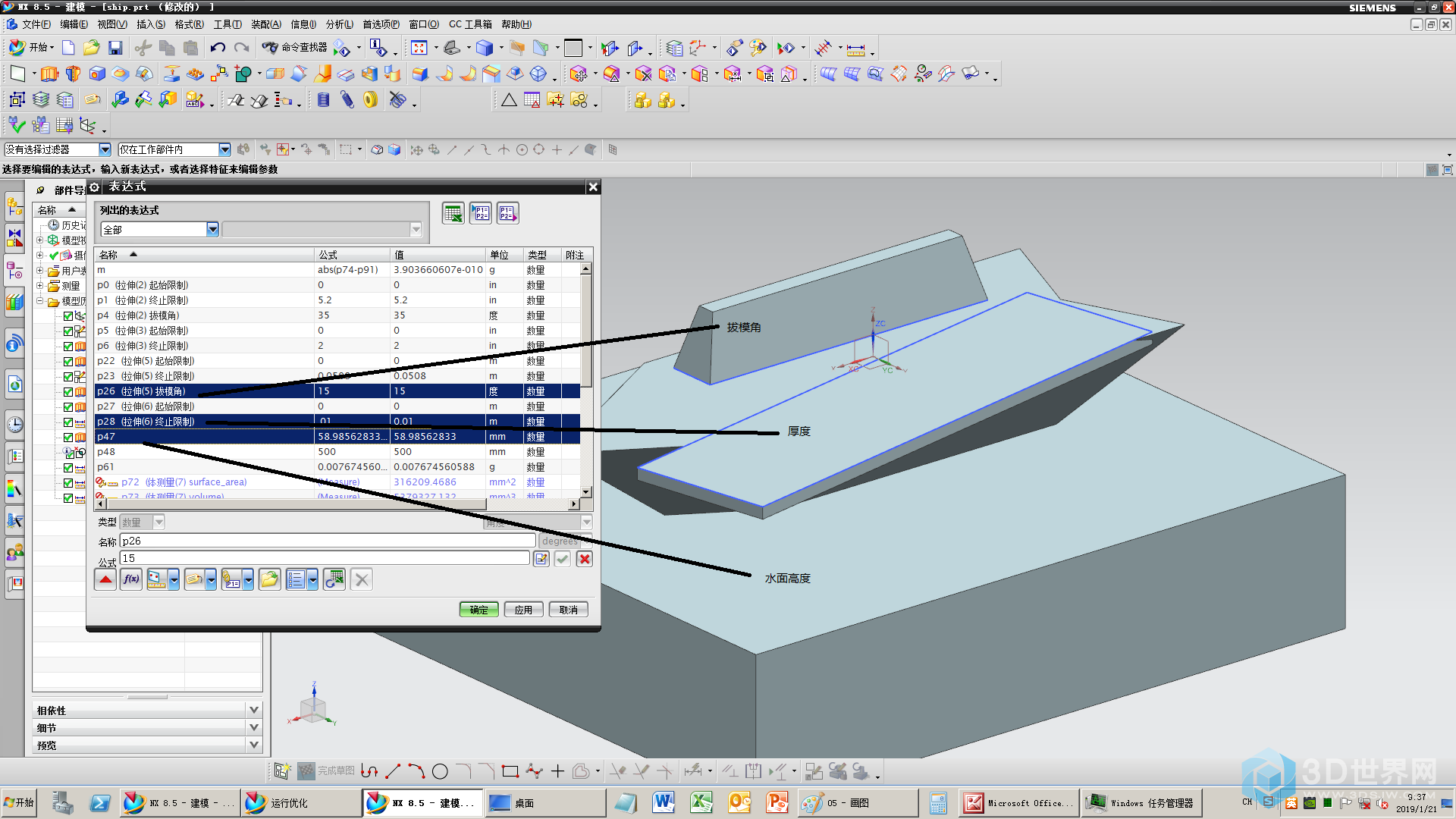The height and width of the screenshot is (819, 1456).
Task: Collapse the 模型历史 tree folder
Action: [39, 301]
